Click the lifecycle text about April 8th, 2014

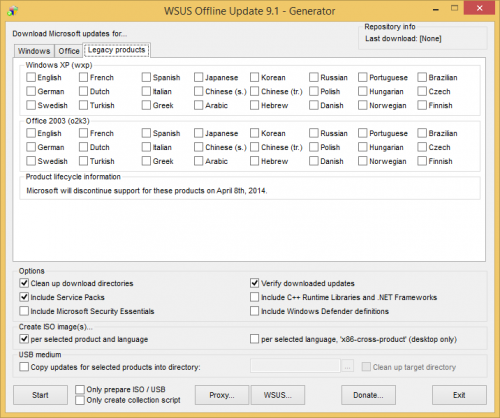[147, 191]
